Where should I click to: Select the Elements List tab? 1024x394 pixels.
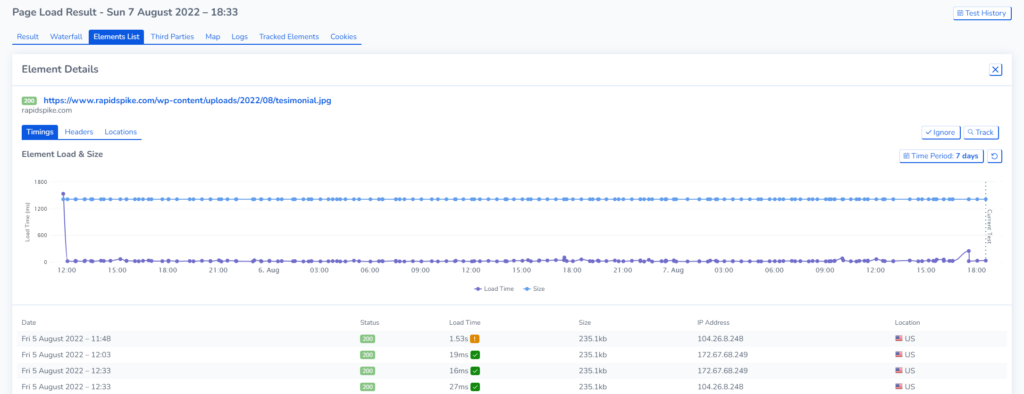click(x=116, y=37)
